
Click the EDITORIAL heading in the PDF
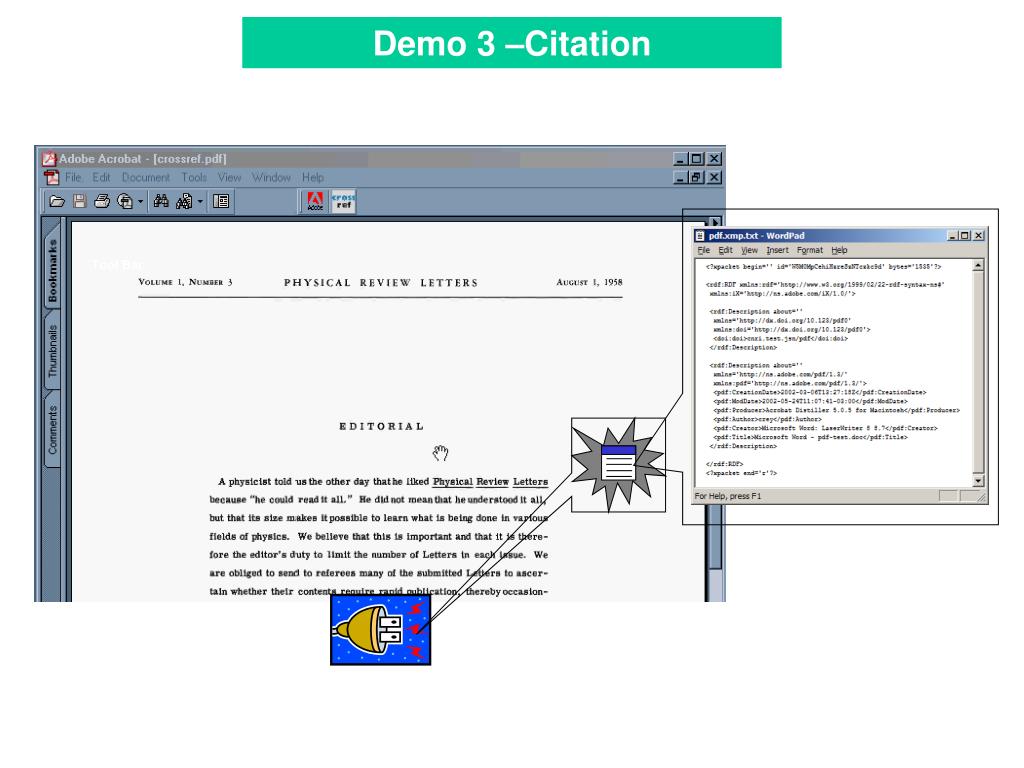pos(381,426)
